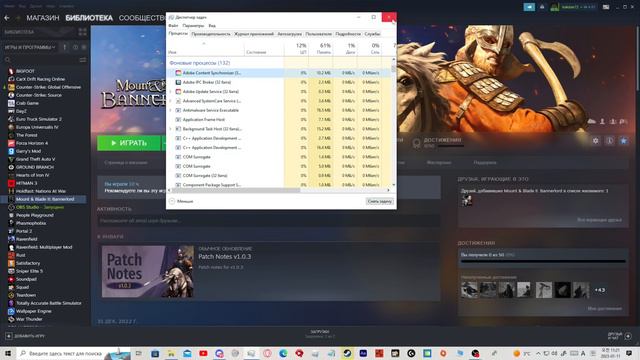Open the Магазин tab in Steam
The image size is (640, 360).
[x=43, y=18]
